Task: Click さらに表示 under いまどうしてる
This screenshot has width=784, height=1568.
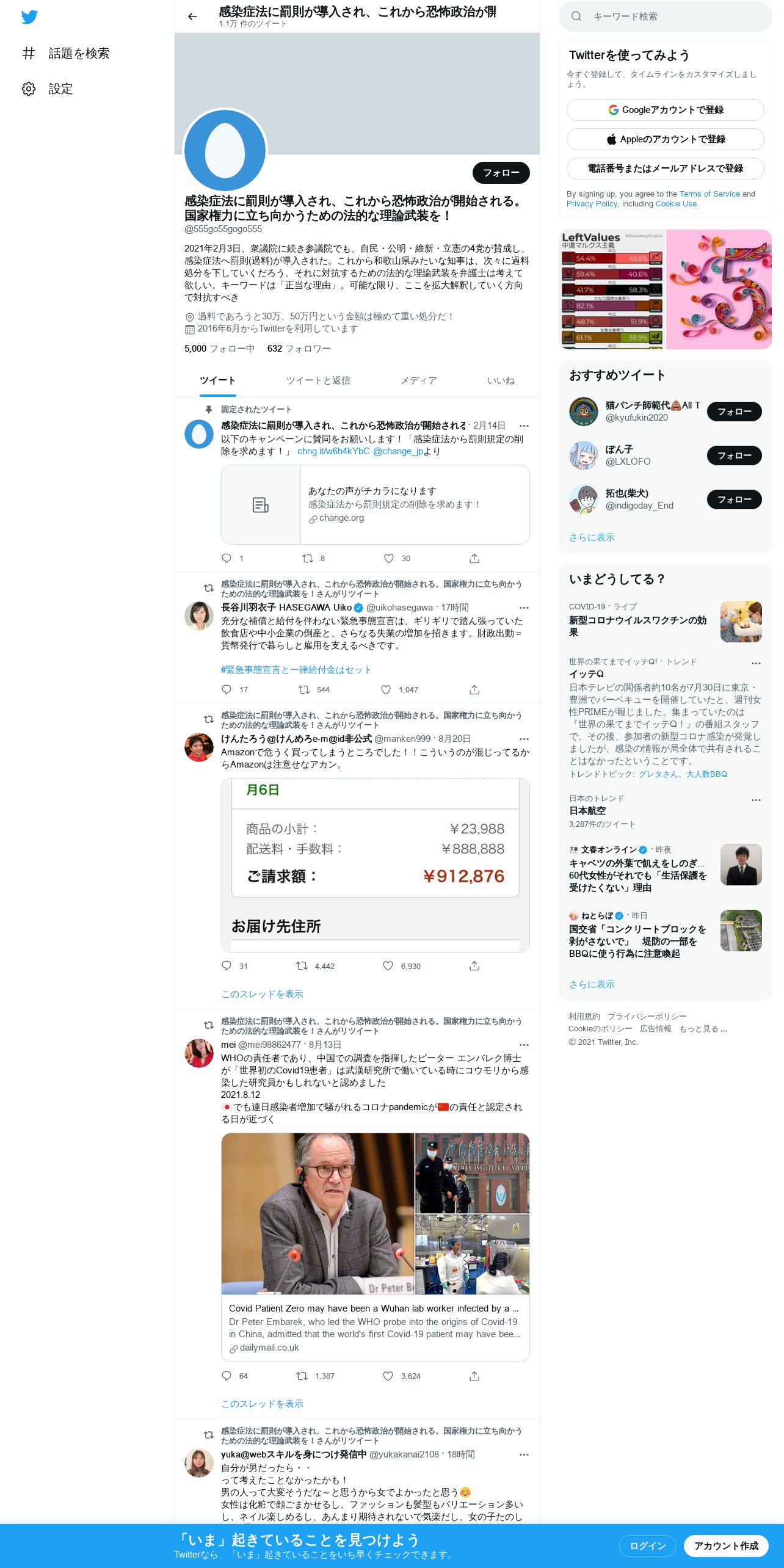Action: point(592,984)
